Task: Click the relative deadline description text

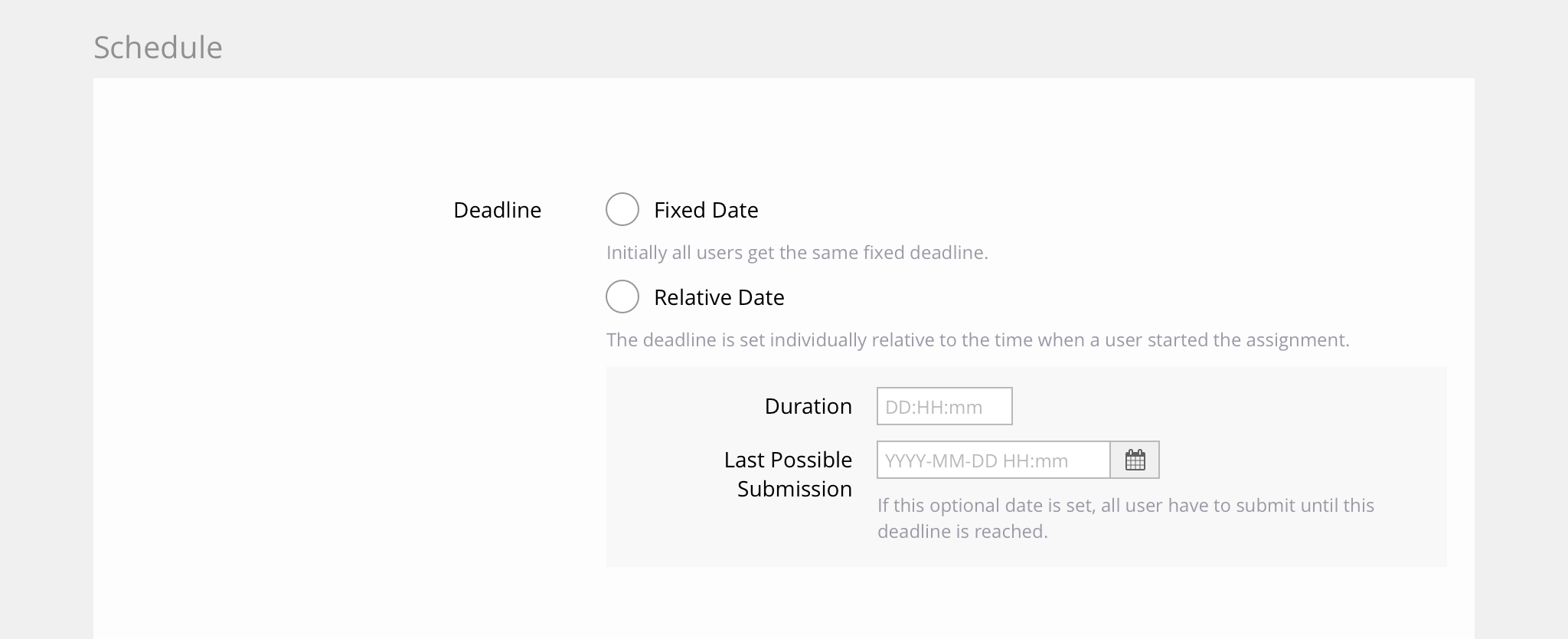Action: click(x=977, y=340)
